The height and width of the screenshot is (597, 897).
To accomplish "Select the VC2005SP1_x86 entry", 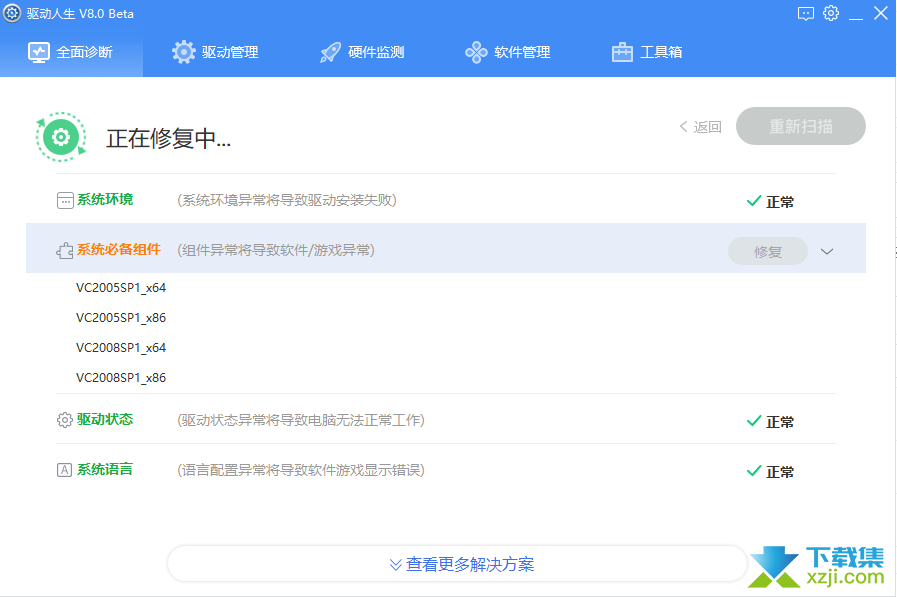I will (121, 318).
